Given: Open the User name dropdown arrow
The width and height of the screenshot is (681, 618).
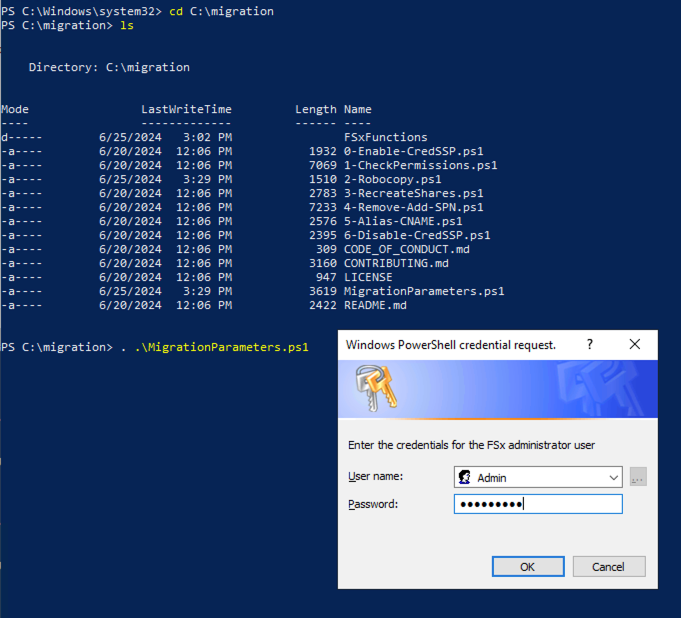Looking at the screenshot, I should point(613,477).
